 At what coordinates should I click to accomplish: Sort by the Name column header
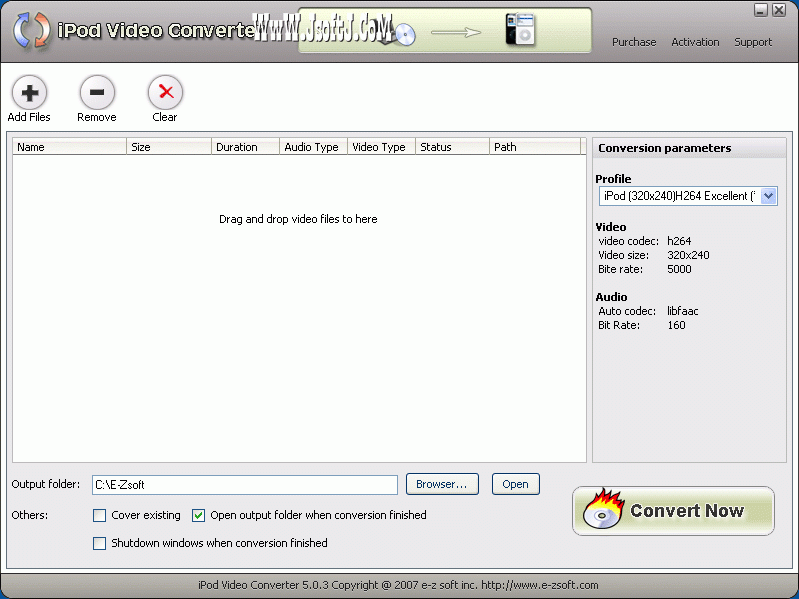[69, 147]
